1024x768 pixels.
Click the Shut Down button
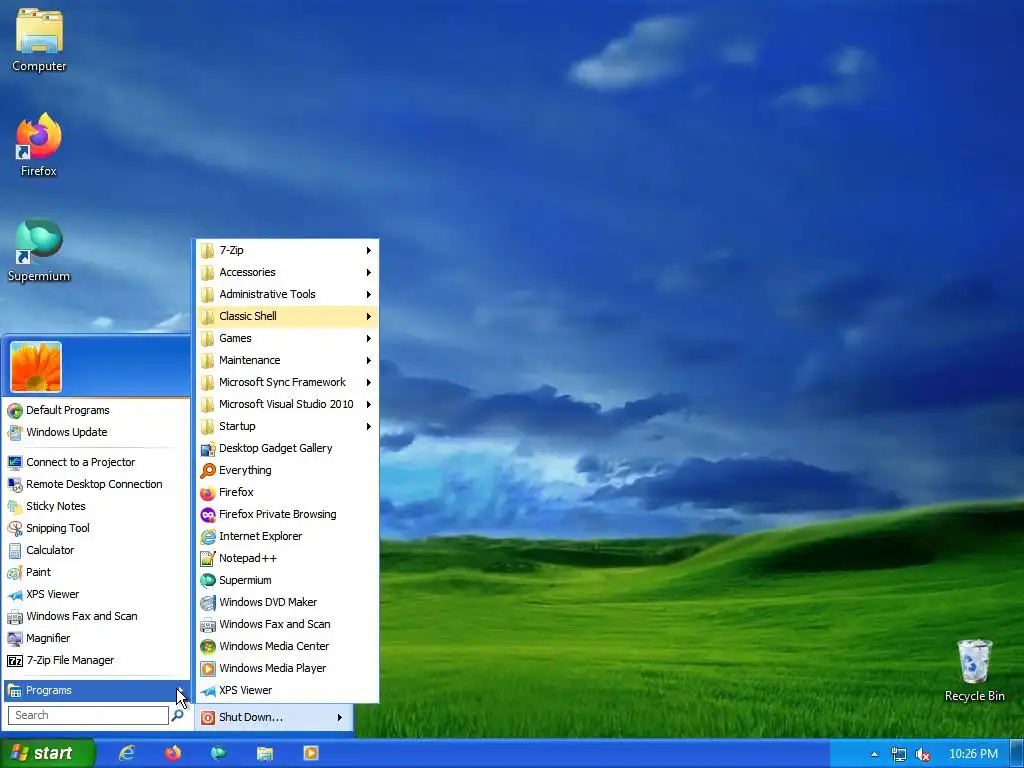261,717
